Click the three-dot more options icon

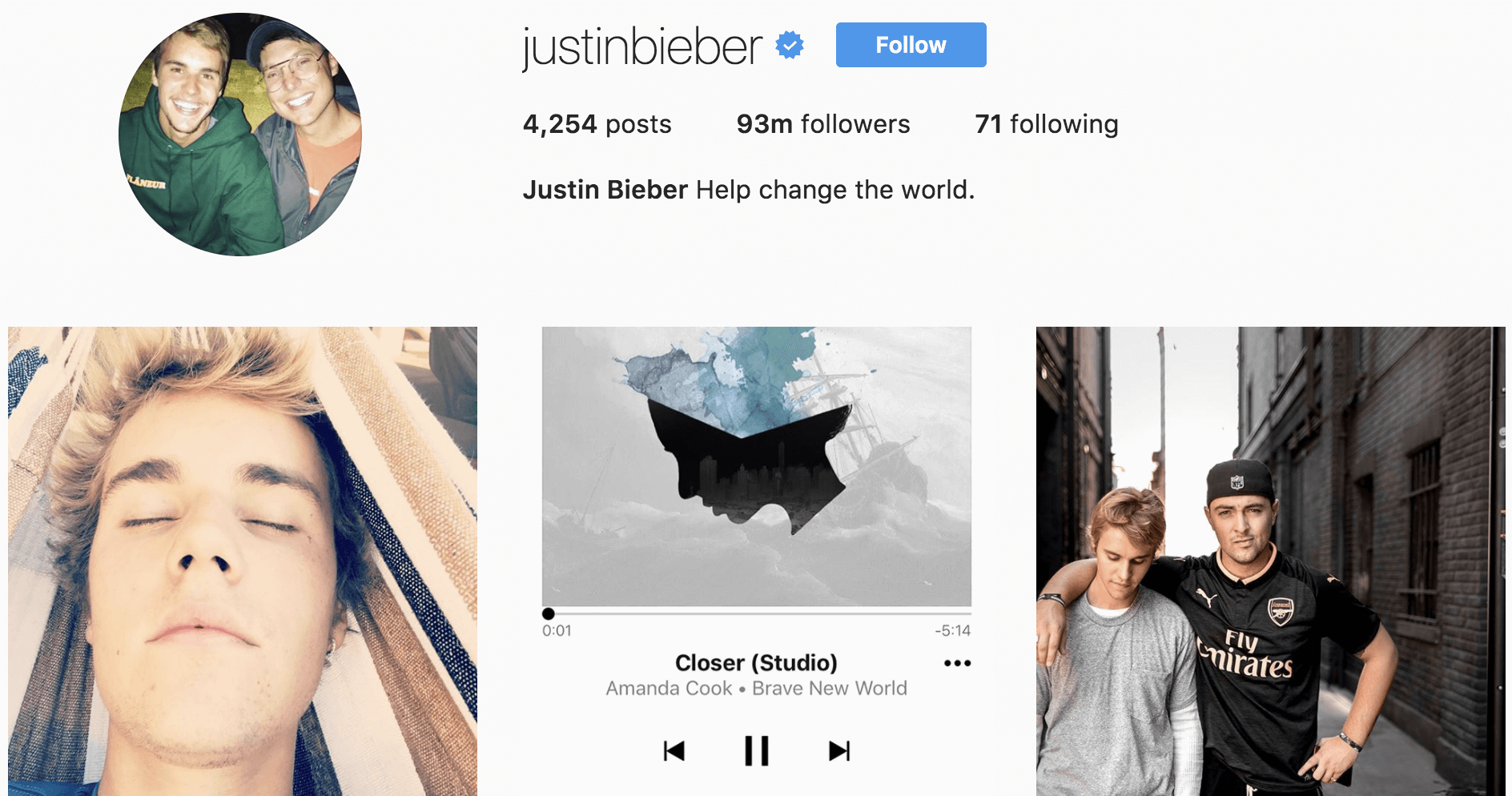tap(957, 663)
